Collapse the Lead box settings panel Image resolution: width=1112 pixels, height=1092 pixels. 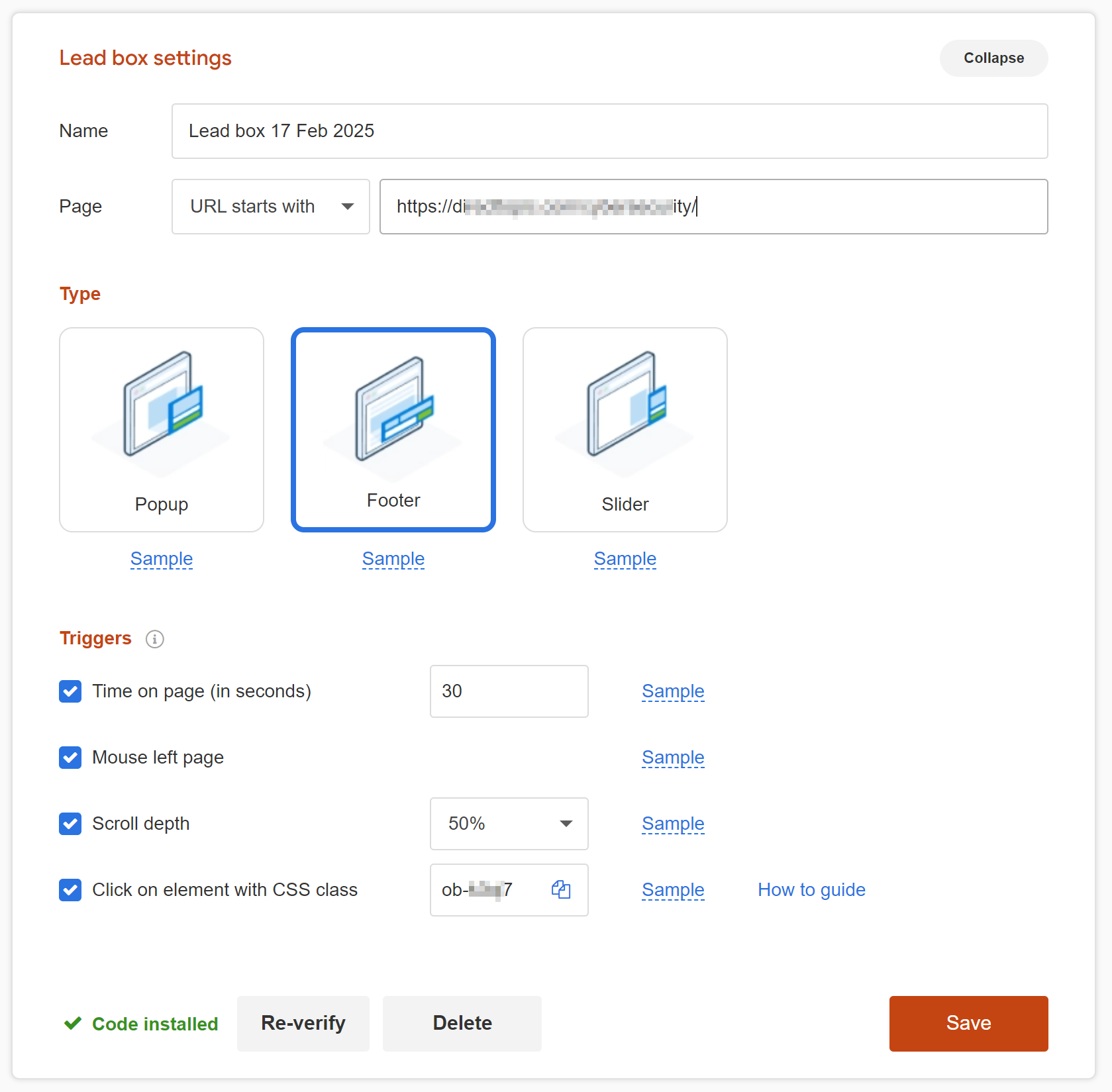coord(993,58)
